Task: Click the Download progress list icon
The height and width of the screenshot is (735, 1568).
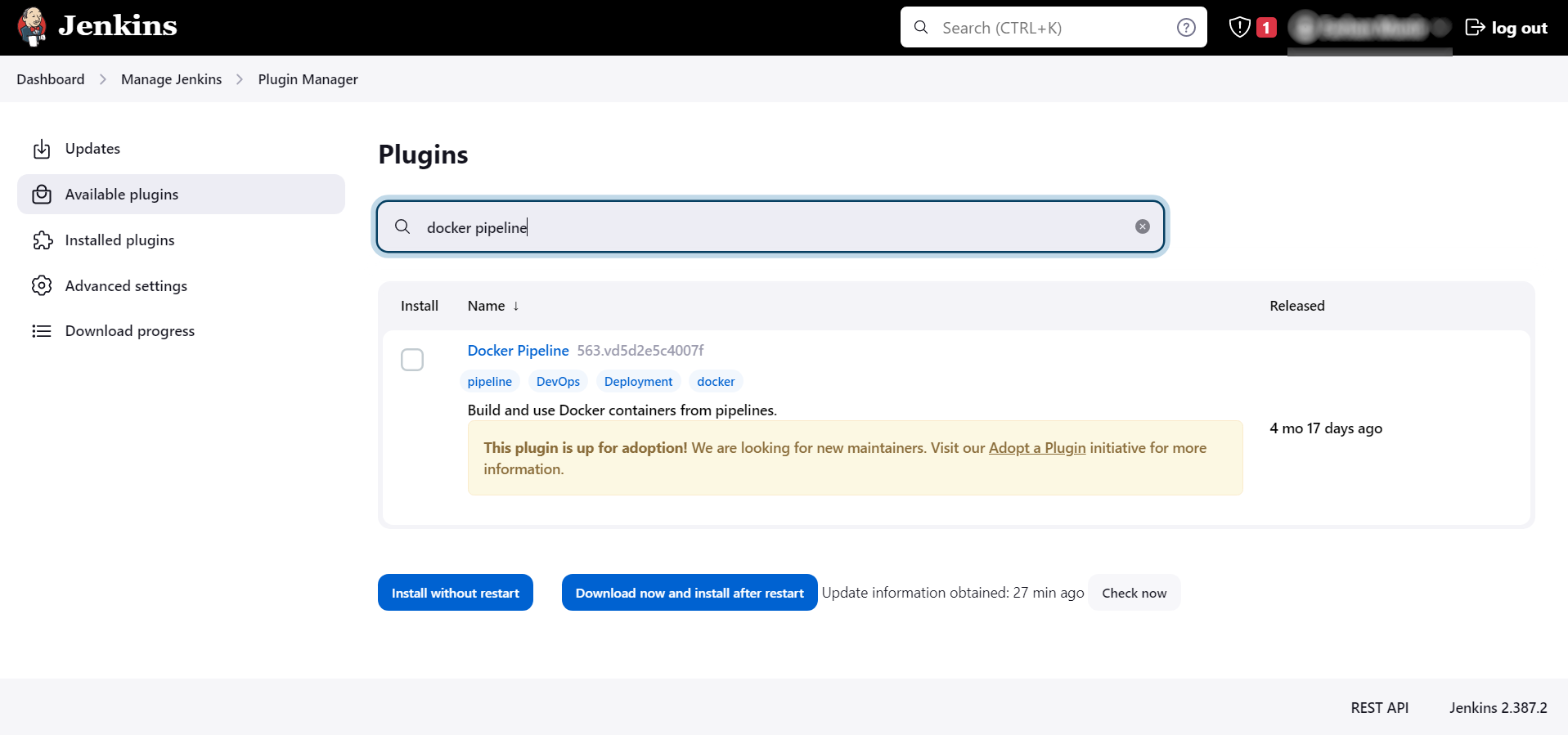Action: pyautogui.click(x=42, y=331)
